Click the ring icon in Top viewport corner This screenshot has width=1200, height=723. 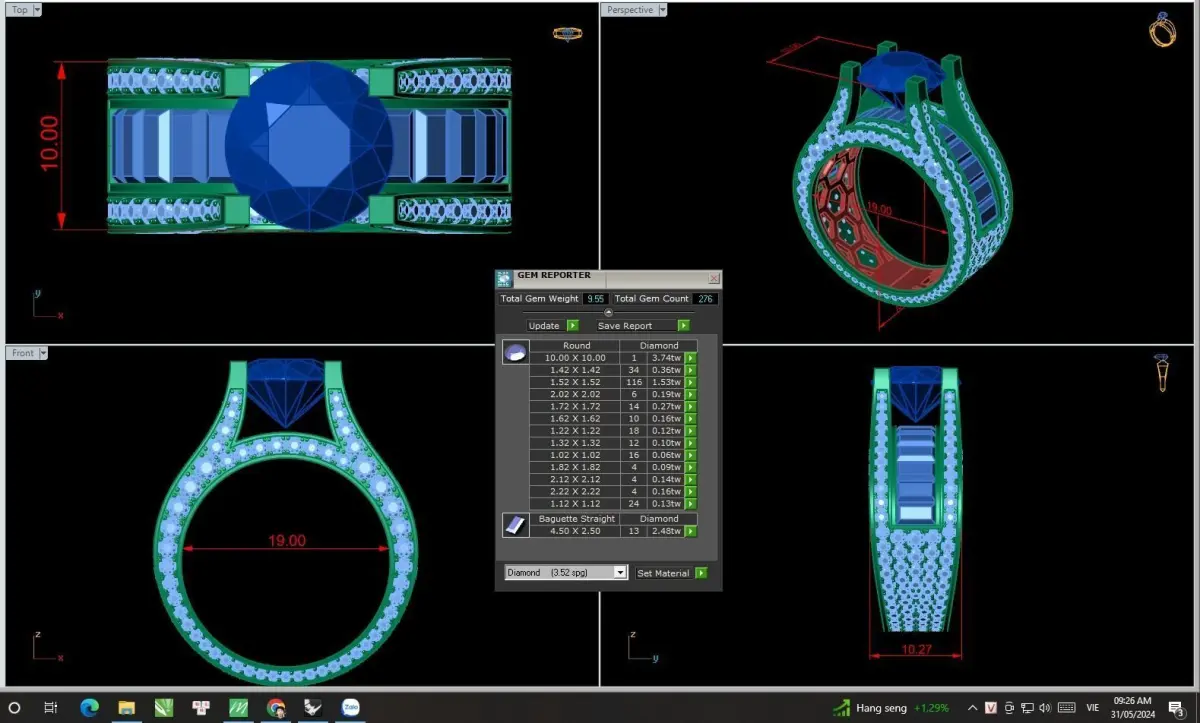(567, 34)
